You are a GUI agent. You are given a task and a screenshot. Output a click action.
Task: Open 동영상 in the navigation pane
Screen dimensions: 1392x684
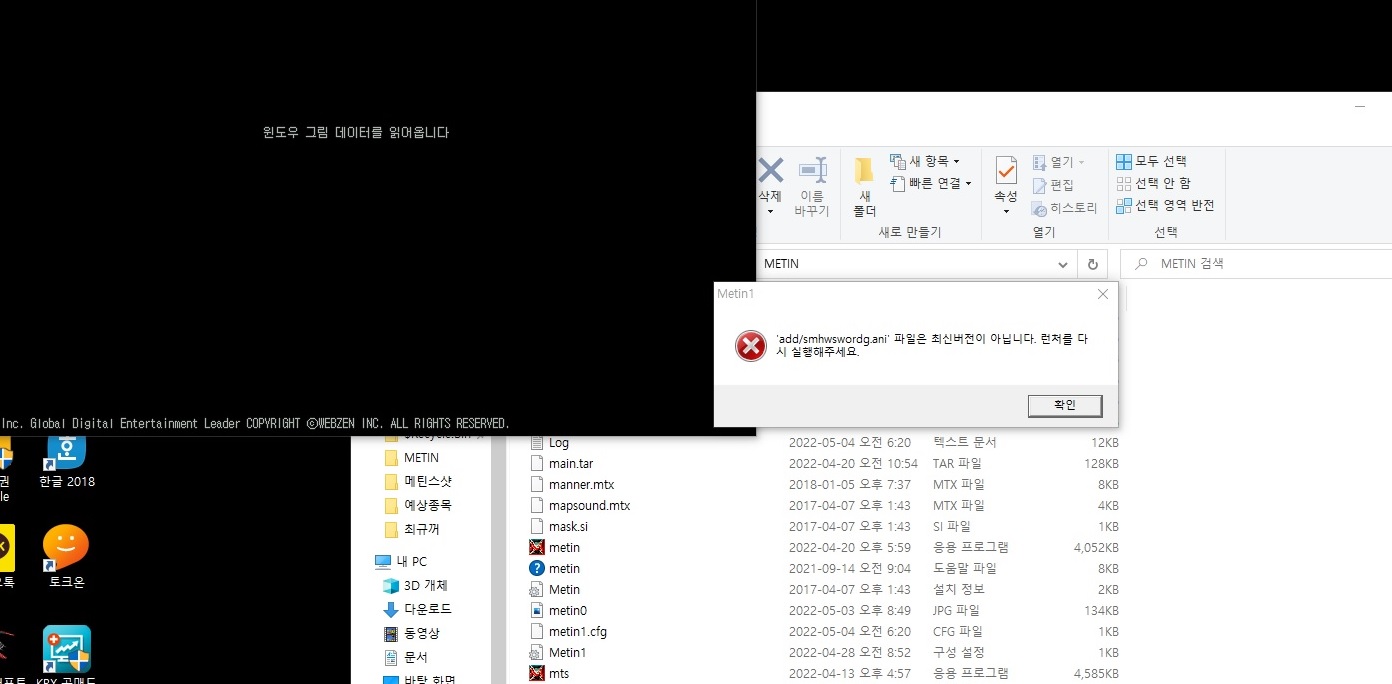421,633
